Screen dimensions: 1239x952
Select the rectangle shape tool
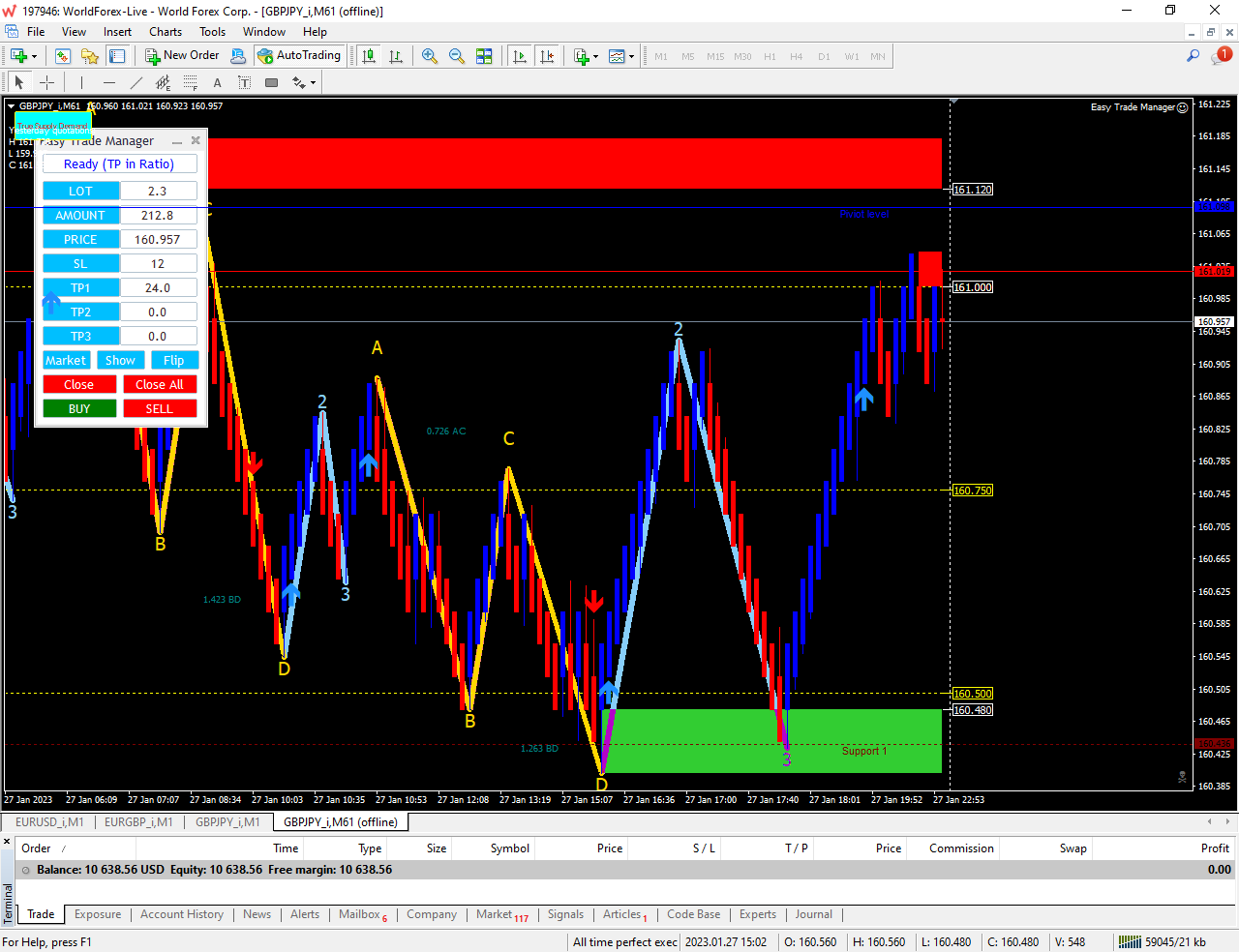[271, 82]
